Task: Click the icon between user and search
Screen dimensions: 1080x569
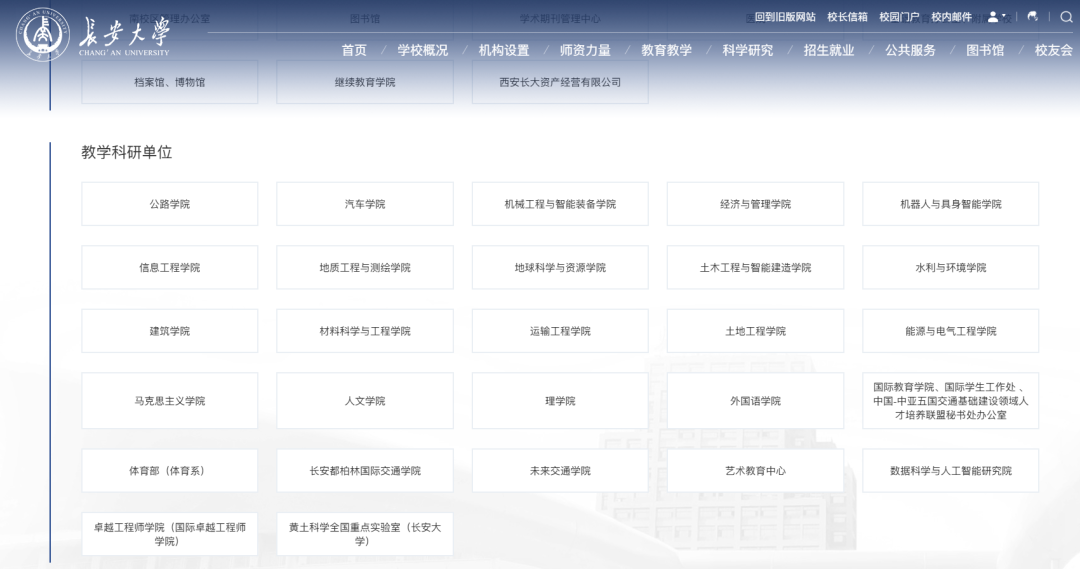Action: pyautogui.click(x=1032, y=17)
